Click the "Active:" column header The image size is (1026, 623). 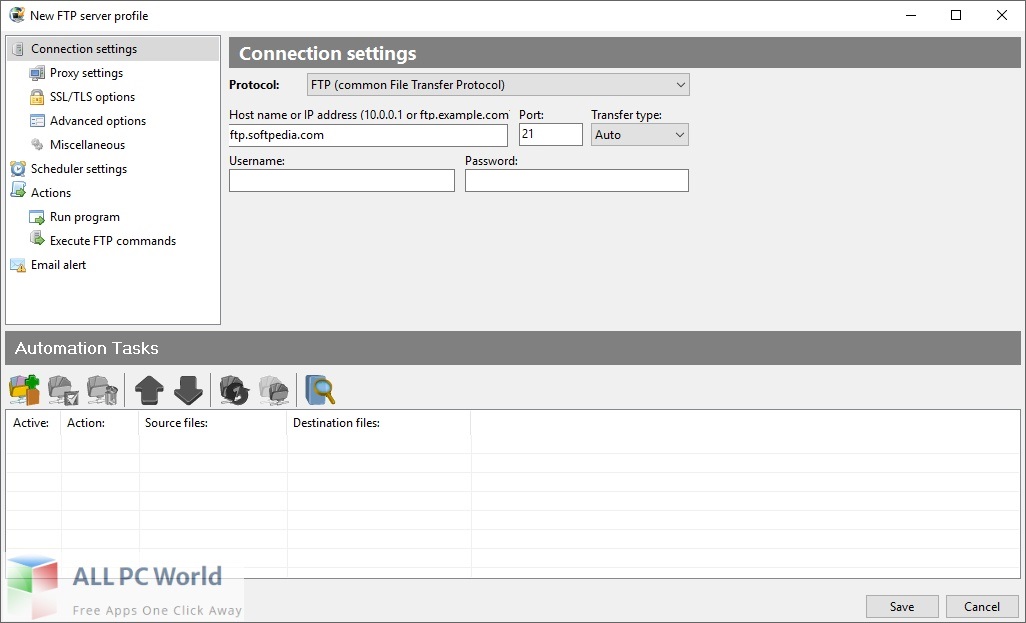(x=31, y=423)
